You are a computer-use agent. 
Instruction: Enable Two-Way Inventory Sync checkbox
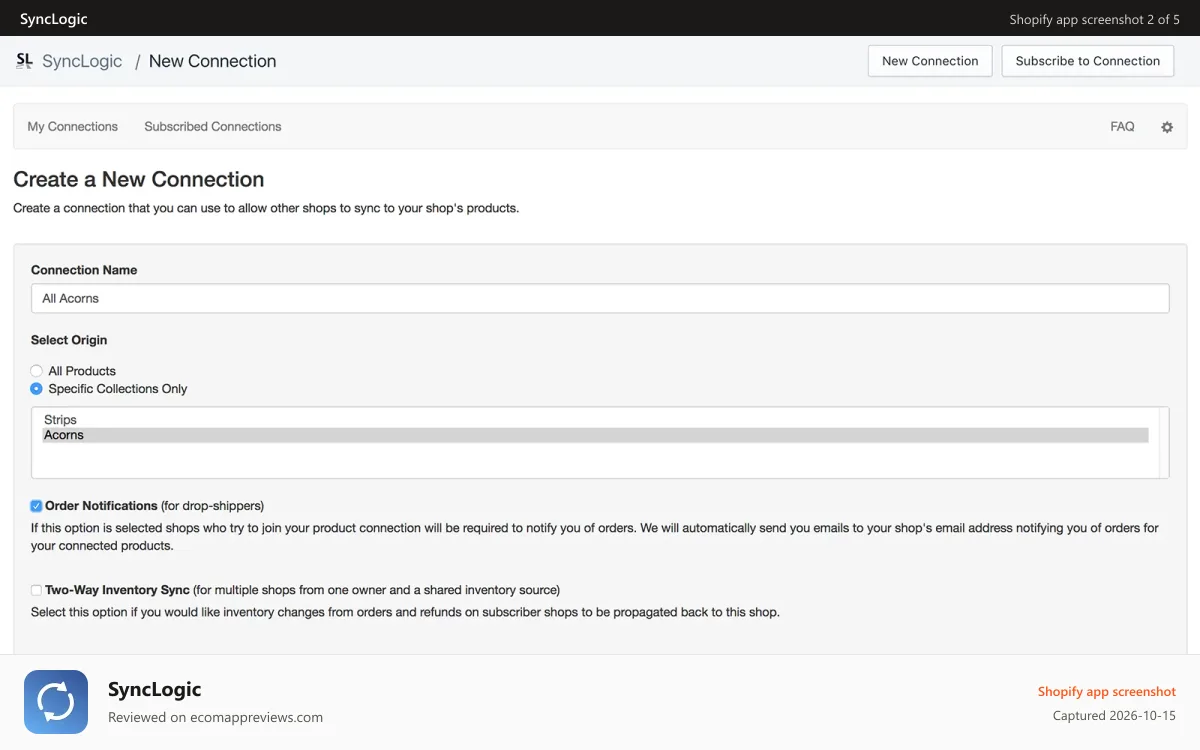[36, 590]
